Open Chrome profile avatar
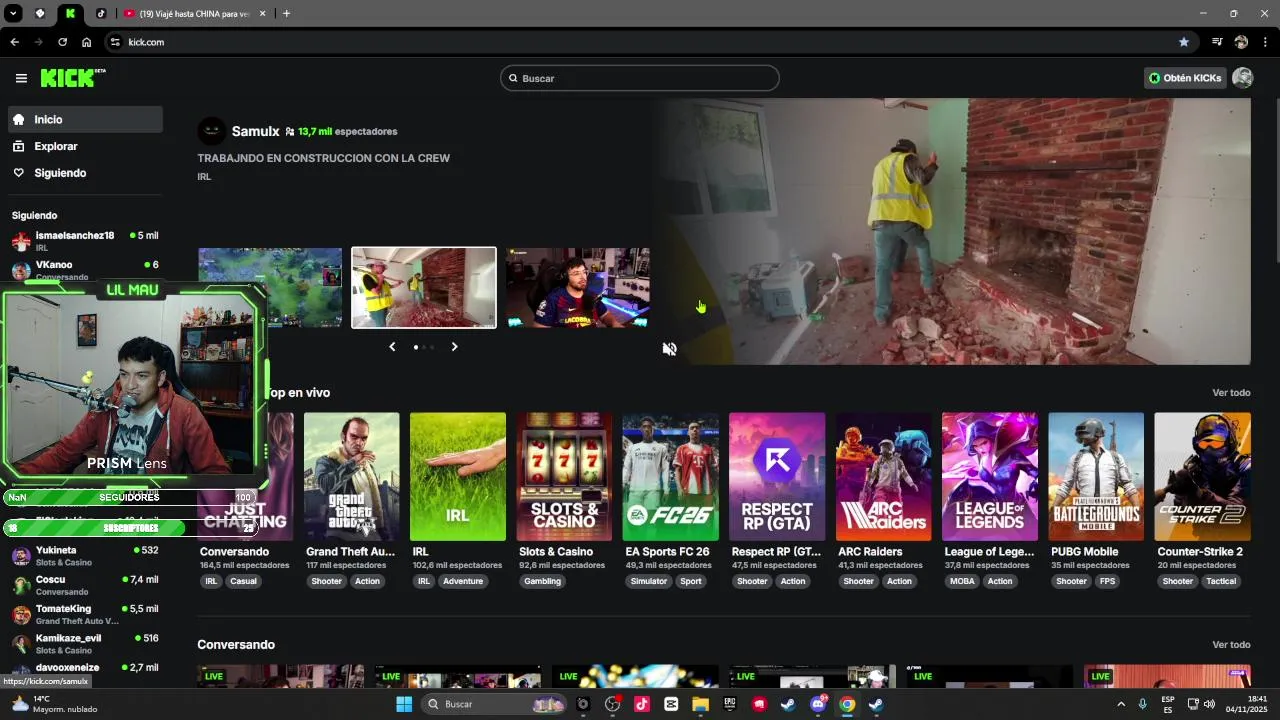Image resolution: width=1280 pixels, height=720 pixels. [1241, 42]
